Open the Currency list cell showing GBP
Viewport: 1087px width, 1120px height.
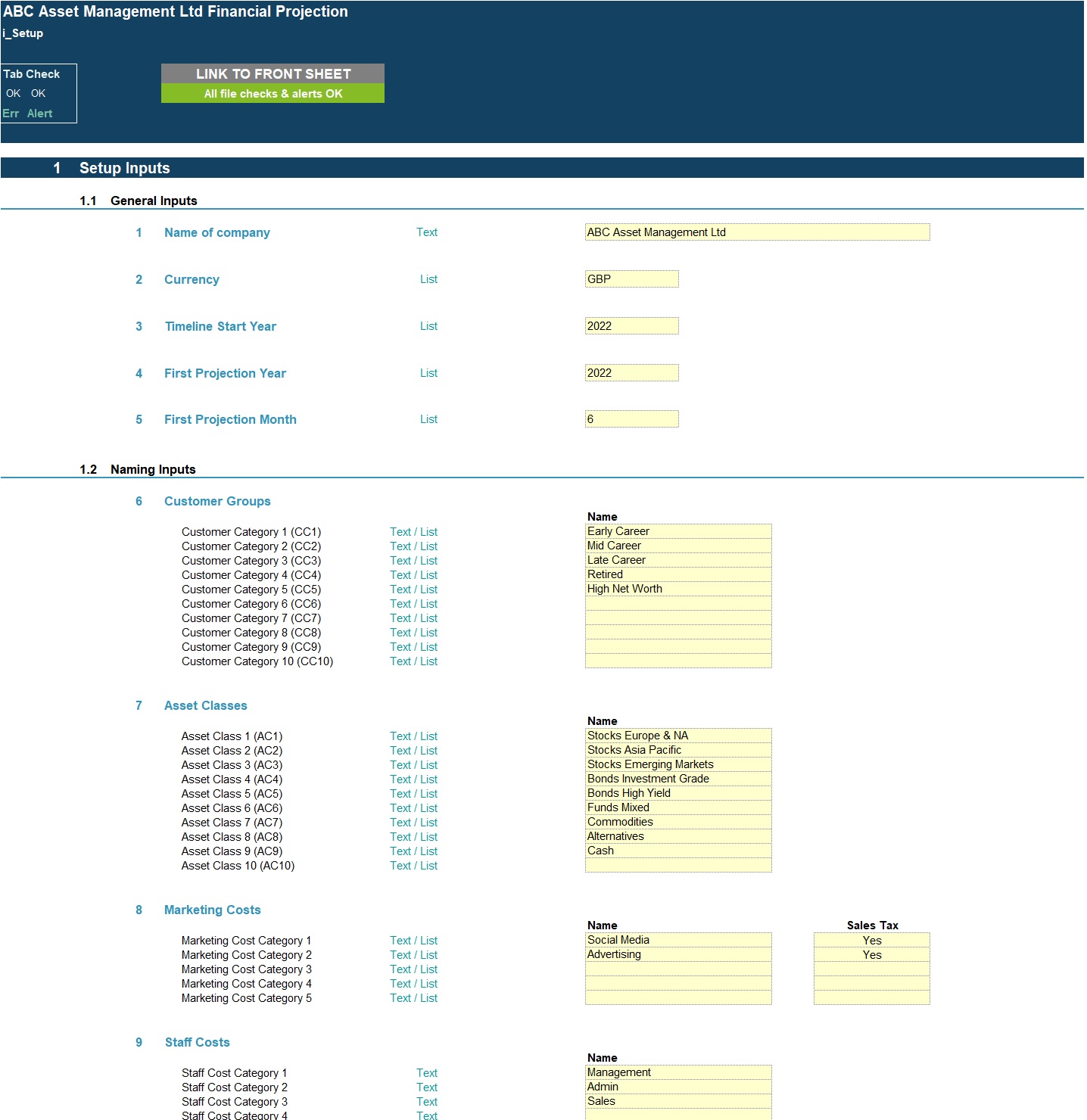(x=632, y=279)
